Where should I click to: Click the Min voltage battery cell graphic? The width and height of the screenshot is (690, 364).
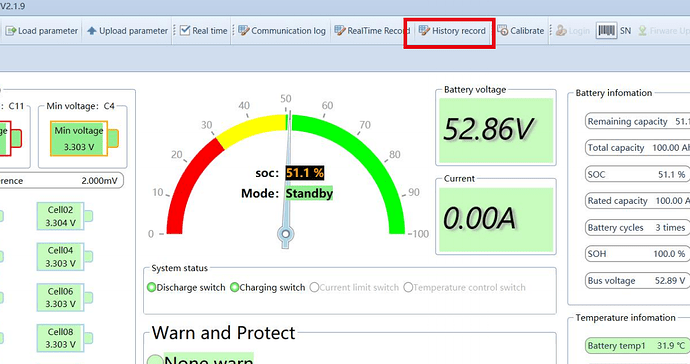point(84,138)
